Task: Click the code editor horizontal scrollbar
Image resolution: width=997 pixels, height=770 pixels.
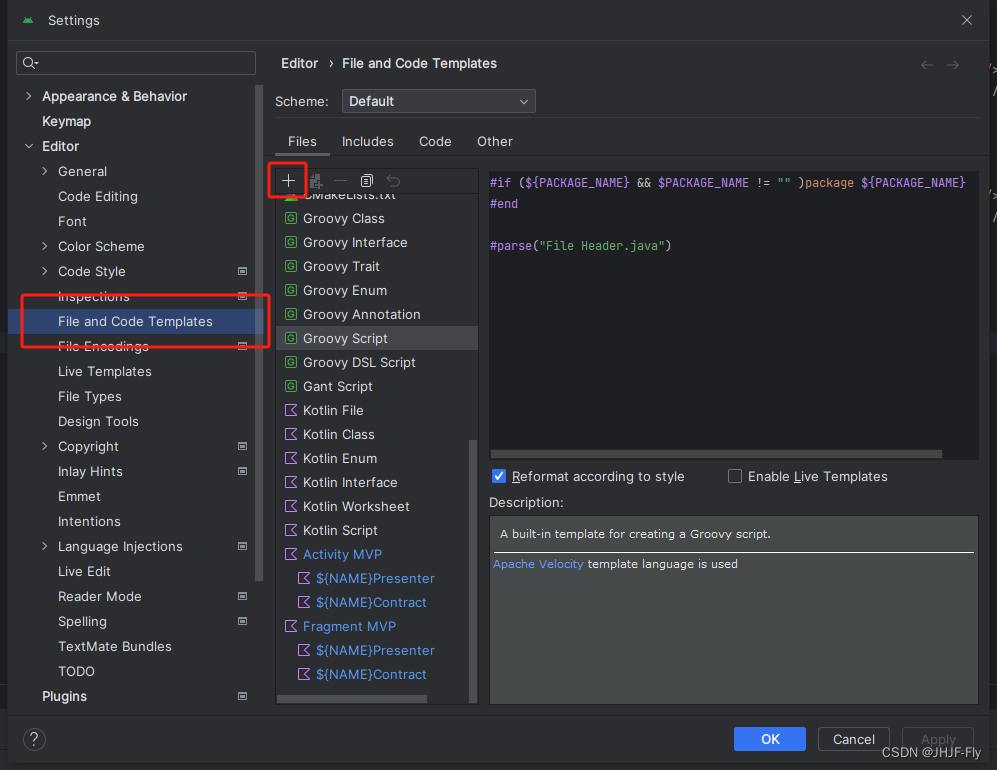Action: click(x=716, y=454)
